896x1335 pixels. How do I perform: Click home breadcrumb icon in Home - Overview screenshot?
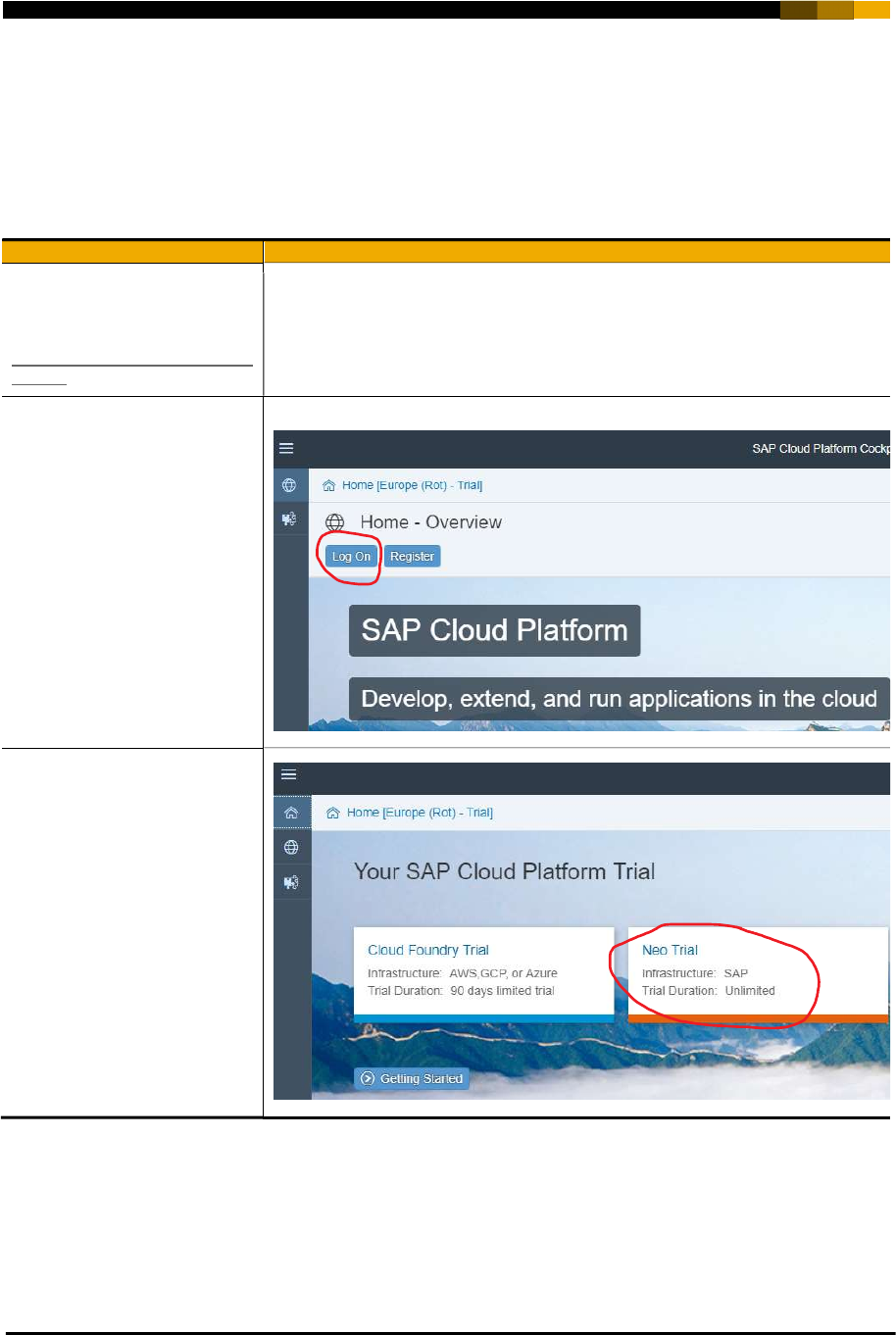[x=330, y=485]
